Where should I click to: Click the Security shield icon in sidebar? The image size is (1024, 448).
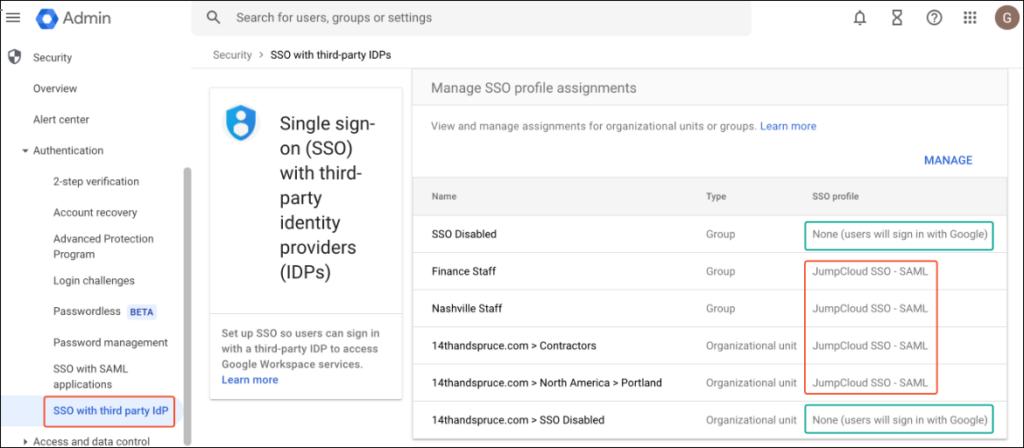[x=14, y=57]
